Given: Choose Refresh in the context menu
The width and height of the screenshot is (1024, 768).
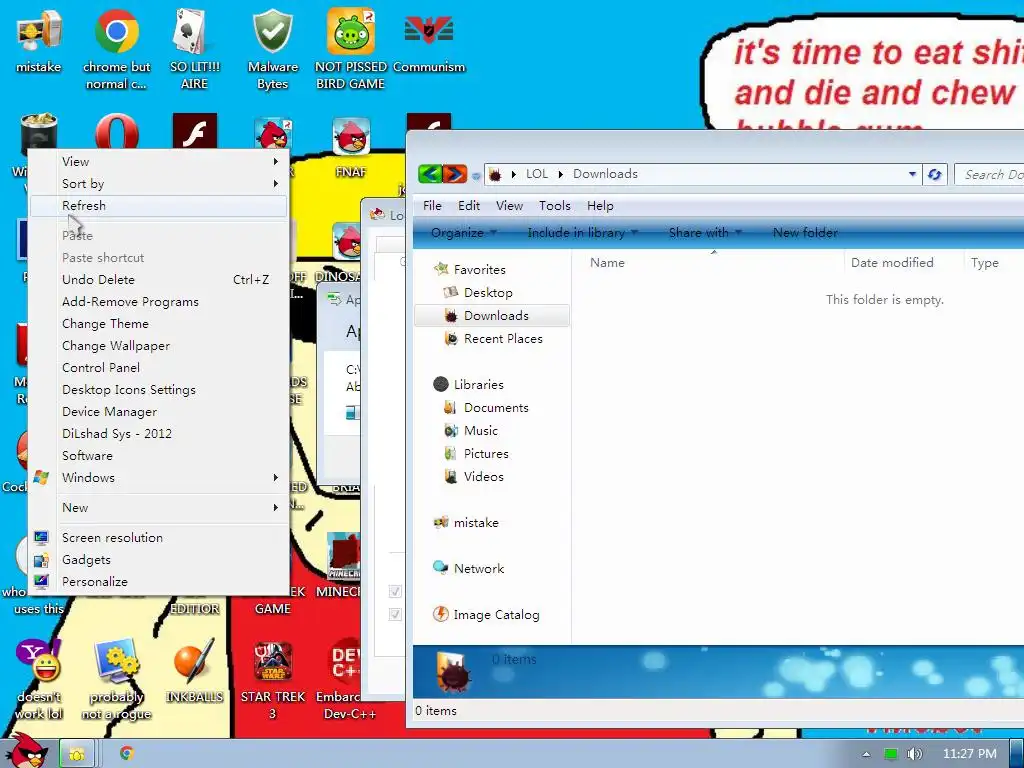Looking at the screenshot, I should 159,206.
